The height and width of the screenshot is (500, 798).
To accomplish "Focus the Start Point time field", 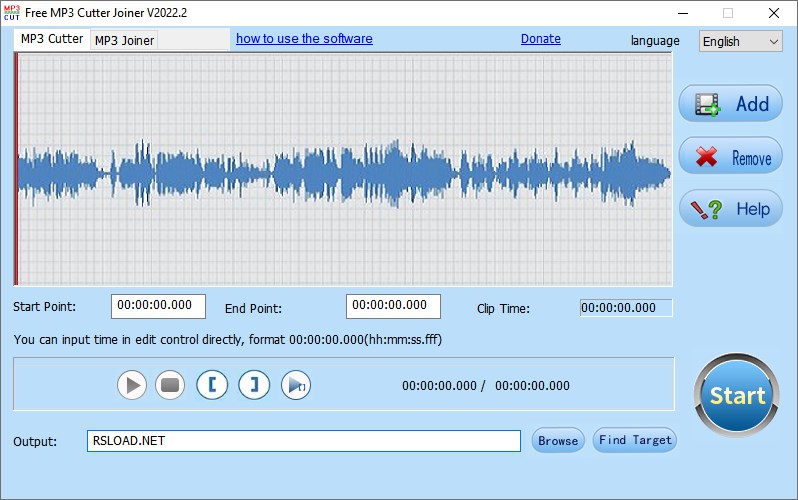I will click(x=158, y=306).
